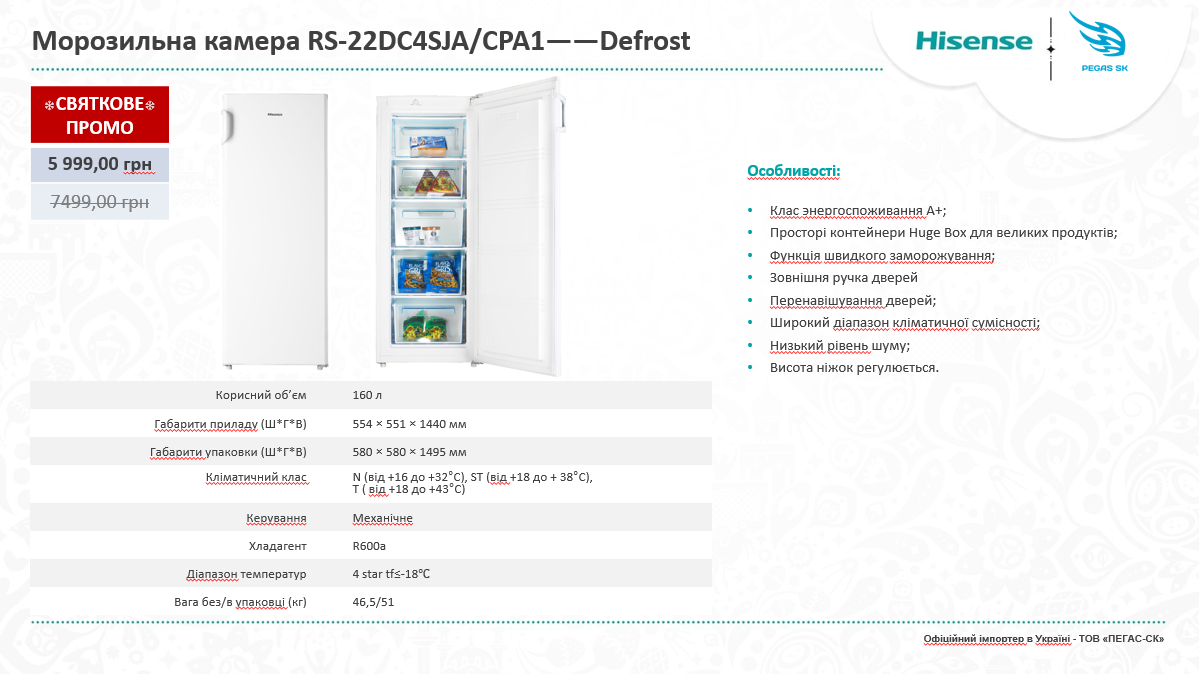Click the value 46,5/51
Image resolution: width=1199 pixels, height=674 pixels.
tap(373, 602)
